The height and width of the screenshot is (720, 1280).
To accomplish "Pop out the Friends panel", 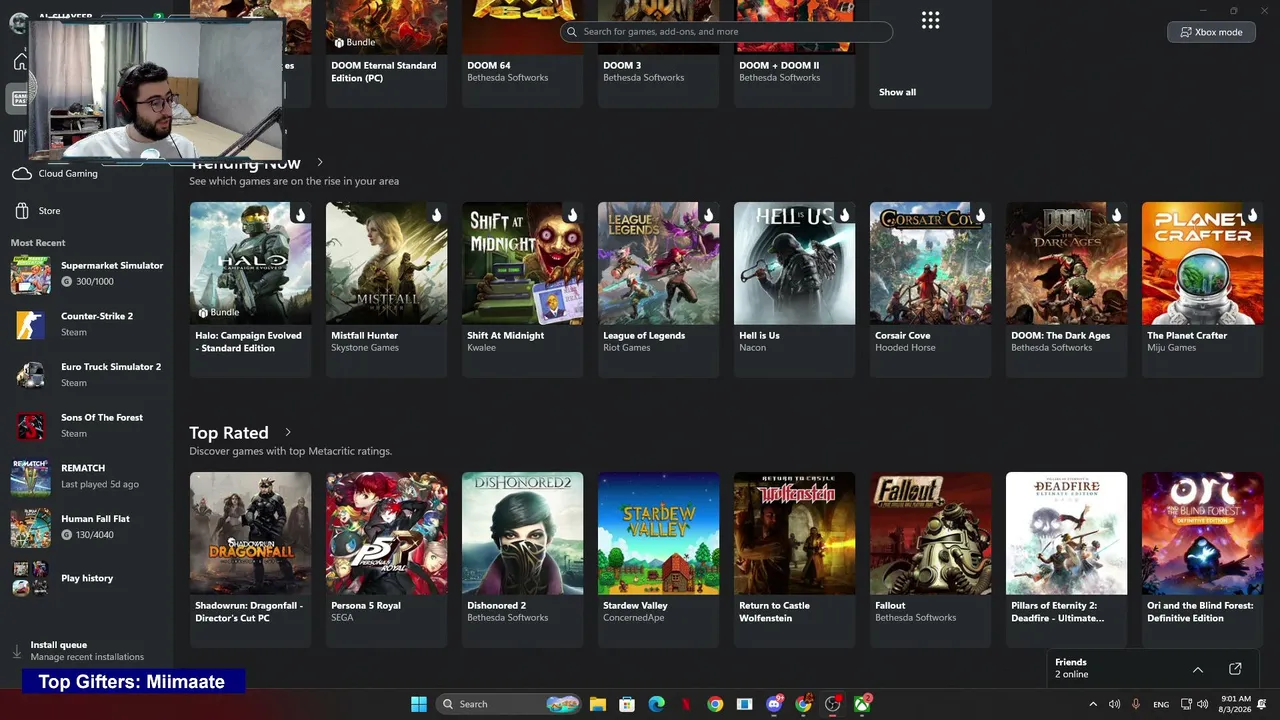I will click(1235, 669).
